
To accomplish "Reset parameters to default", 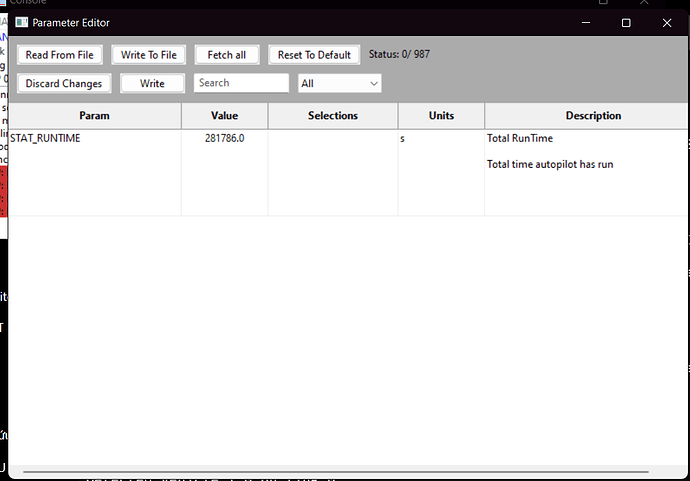I will [314, 55].
